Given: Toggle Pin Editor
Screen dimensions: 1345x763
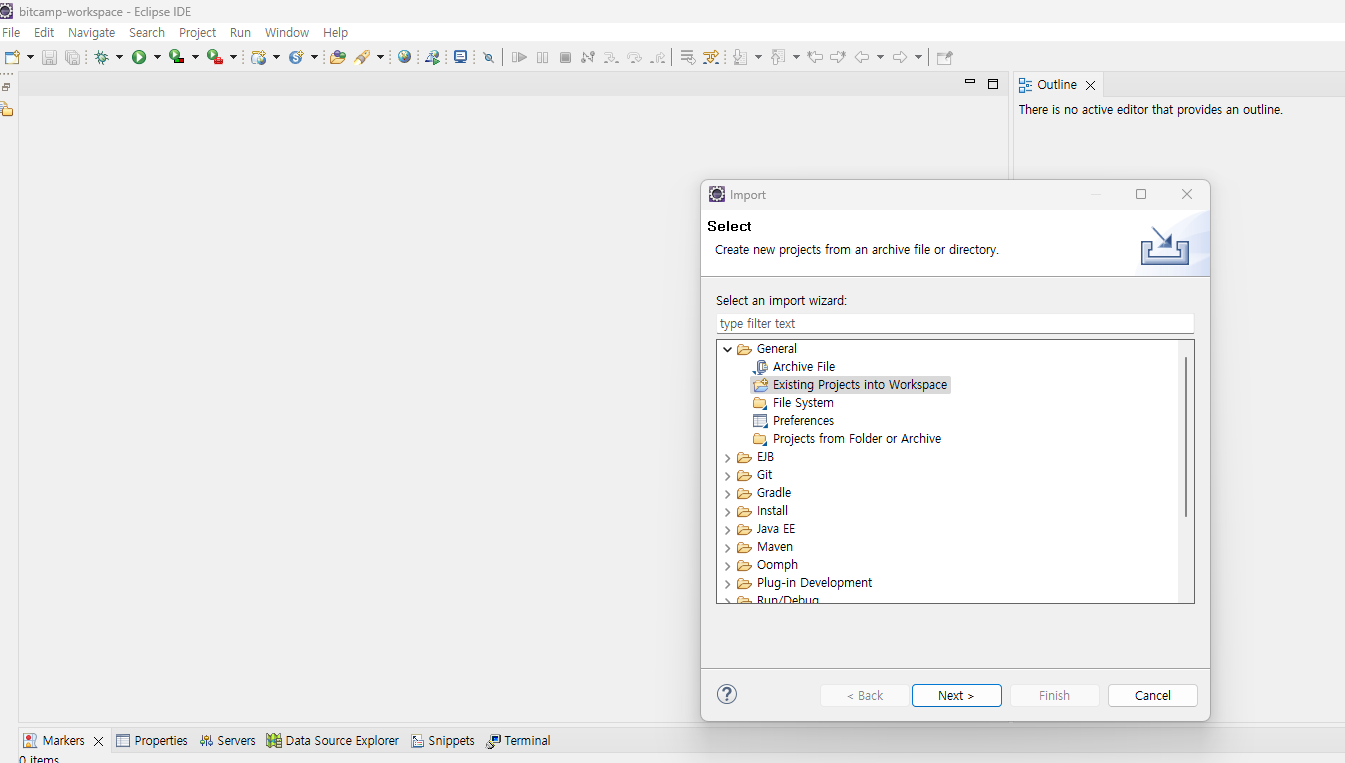Looking at the screenshot, I should (945, 57).
